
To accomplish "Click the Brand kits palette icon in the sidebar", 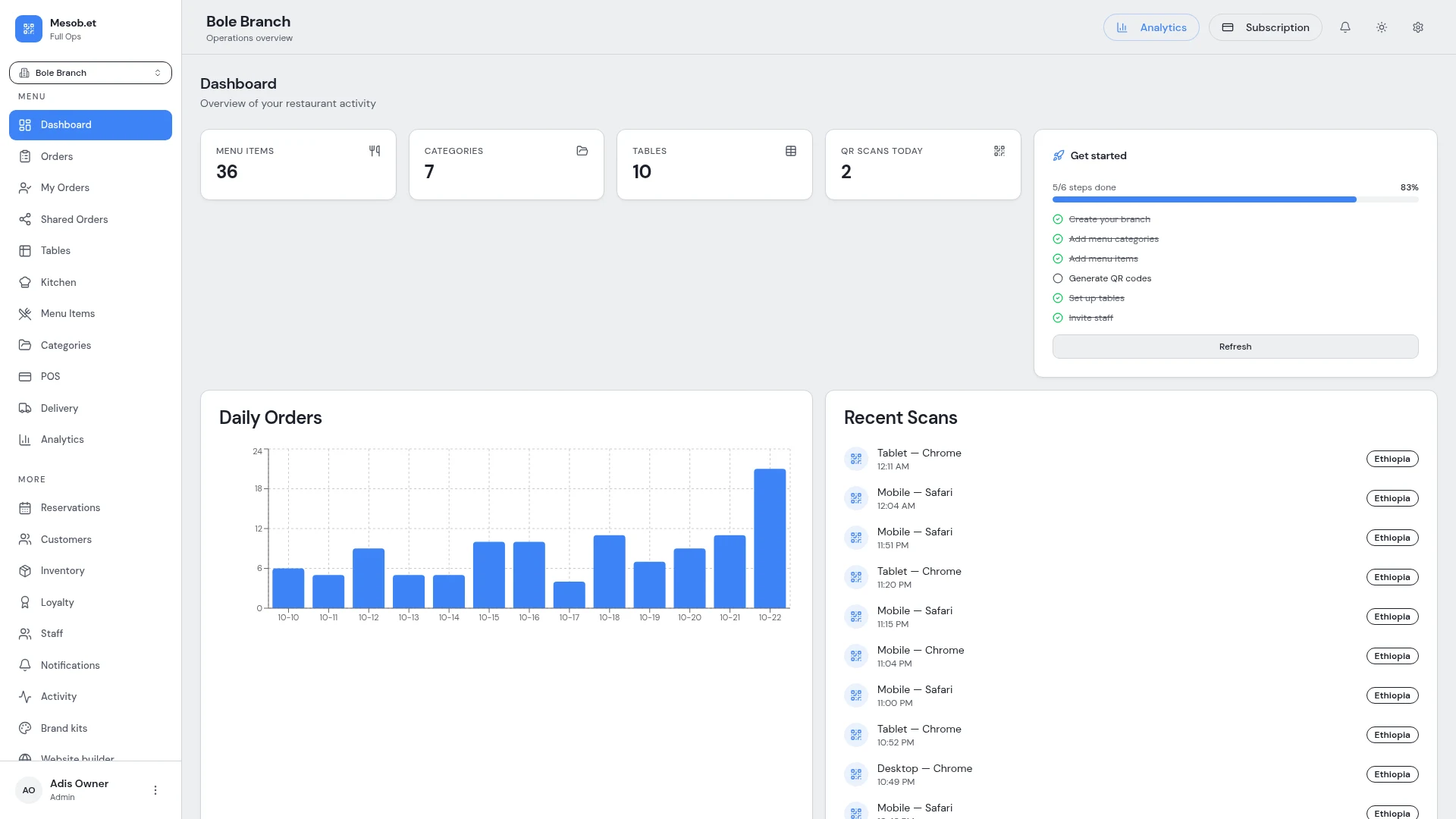I will click(x=25, y=728).
